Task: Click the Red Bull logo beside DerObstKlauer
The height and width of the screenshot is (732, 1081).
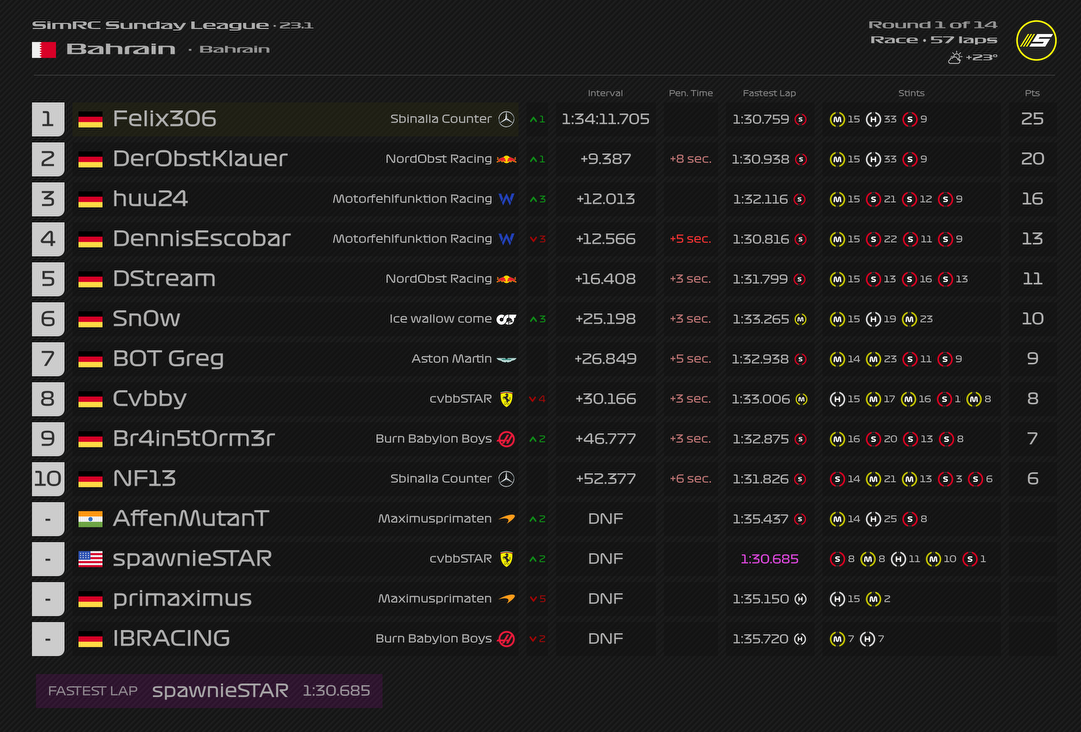Action: click(x=506, y=159)
